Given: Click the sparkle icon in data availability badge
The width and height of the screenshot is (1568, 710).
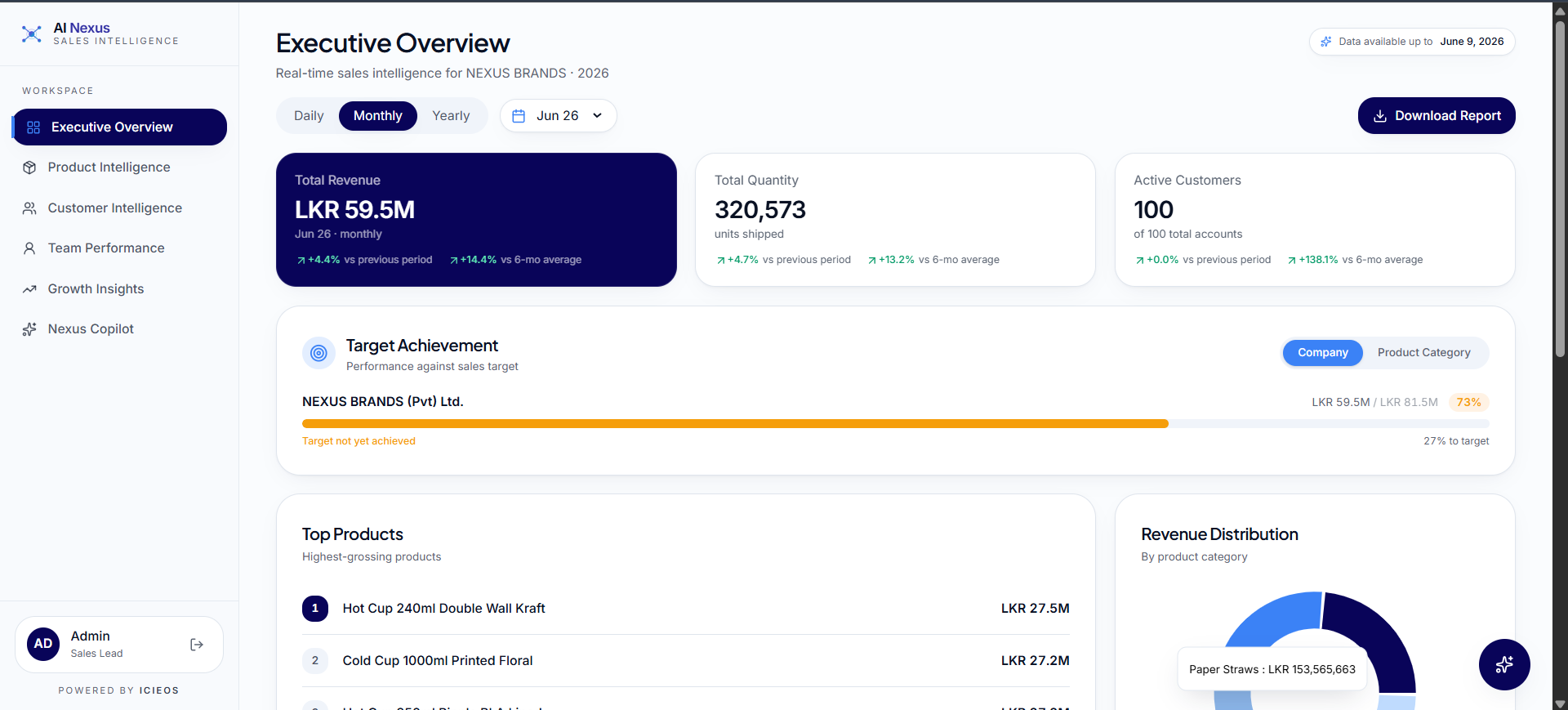Looking at the screenshot, I should point(1326,42).
